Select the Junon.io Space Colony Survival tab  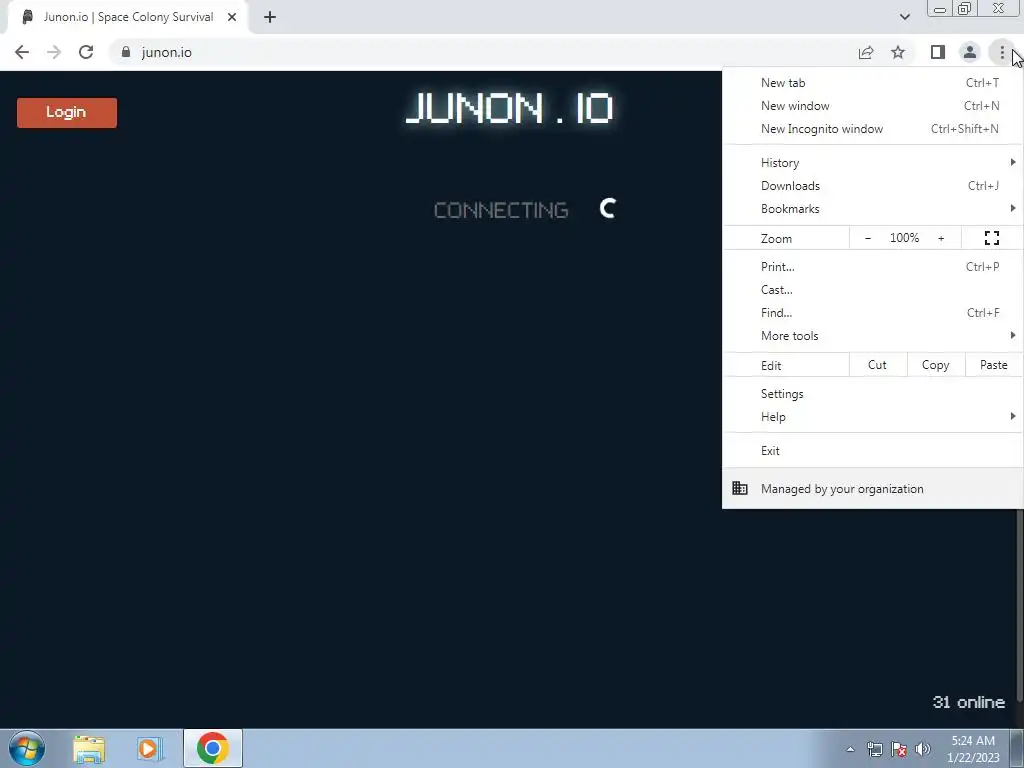pyautogui.click(x=128, y=17)
